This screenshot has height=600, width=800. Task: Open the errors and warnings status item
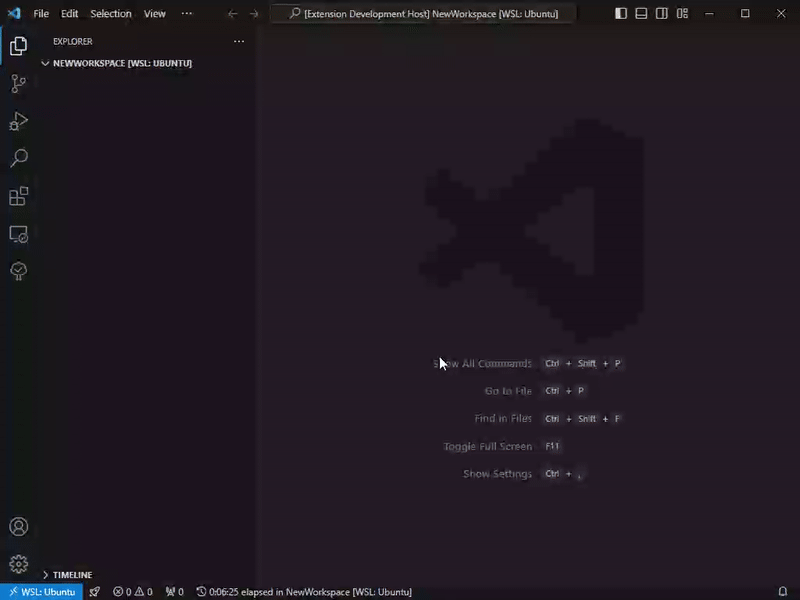coord(133,592)
